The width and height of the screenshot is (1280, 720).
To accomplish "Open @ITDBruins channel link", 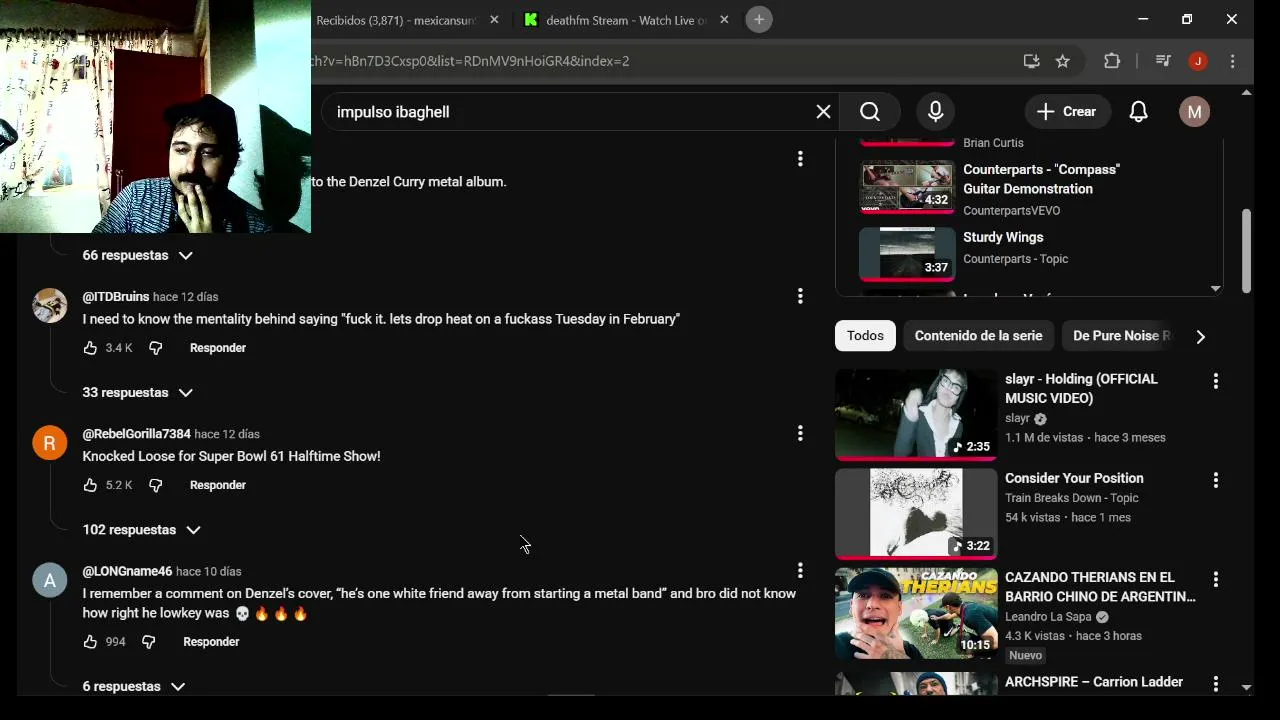I will tap(116, 297).
